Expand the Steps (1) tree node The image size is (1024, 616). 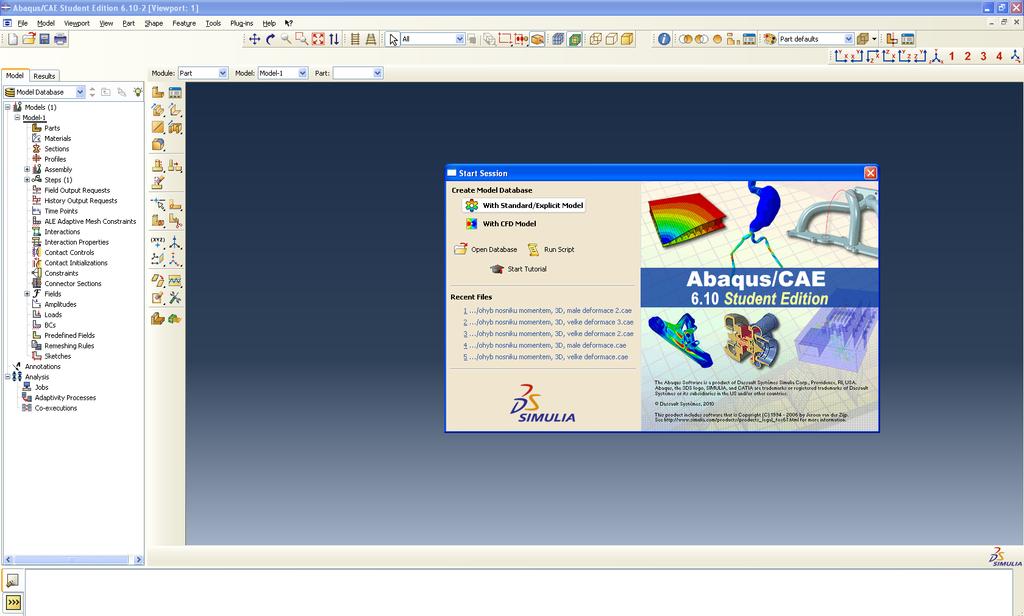click(27, 180)
